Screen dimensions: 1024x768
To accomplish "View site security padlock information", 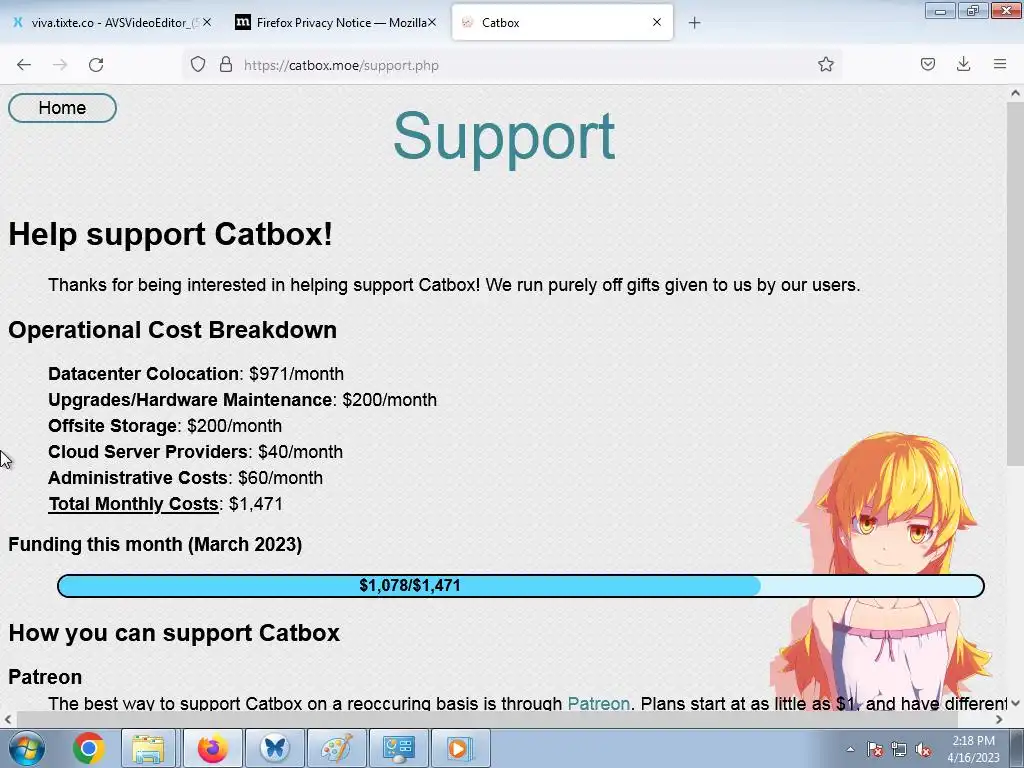I will point(226,65).
